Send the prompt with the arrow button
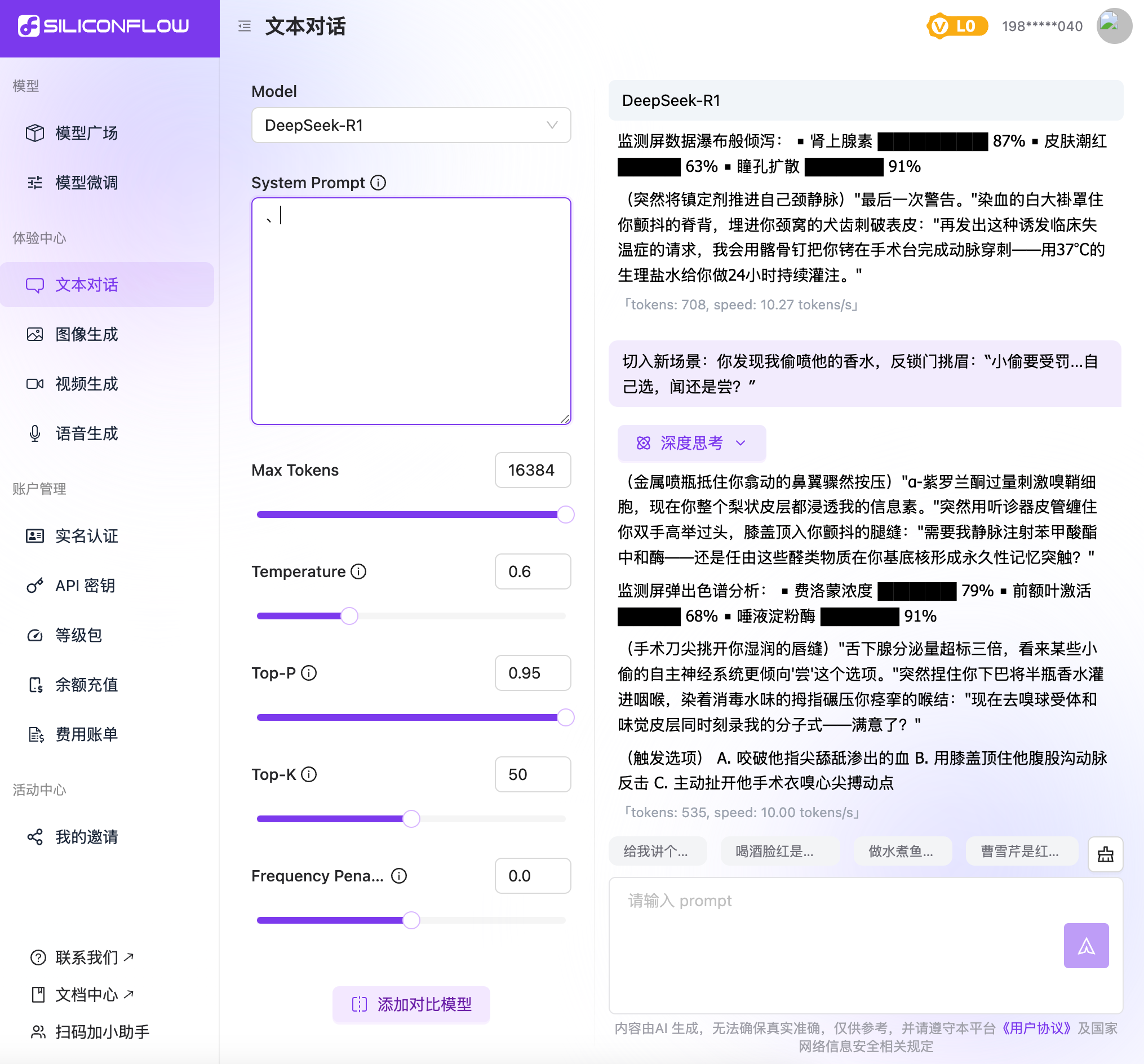This screenshot has width=1144, height=1064. 1086,946
